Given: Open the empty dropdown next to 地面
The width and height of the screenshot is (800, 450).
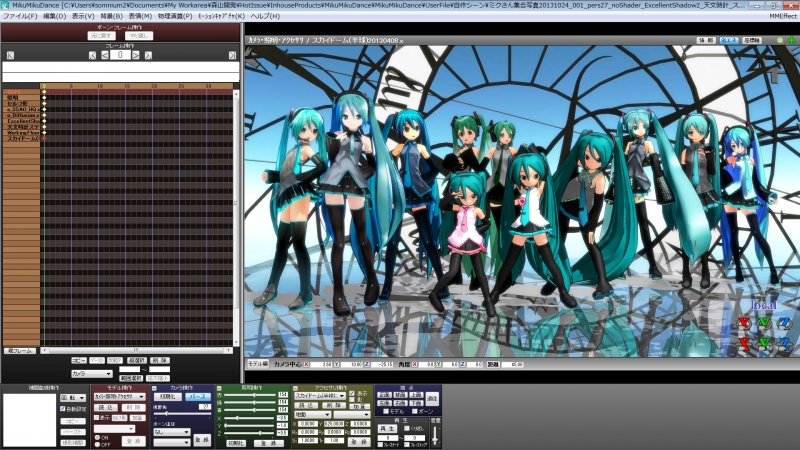Looking at the screenshot, I should 352,414.
